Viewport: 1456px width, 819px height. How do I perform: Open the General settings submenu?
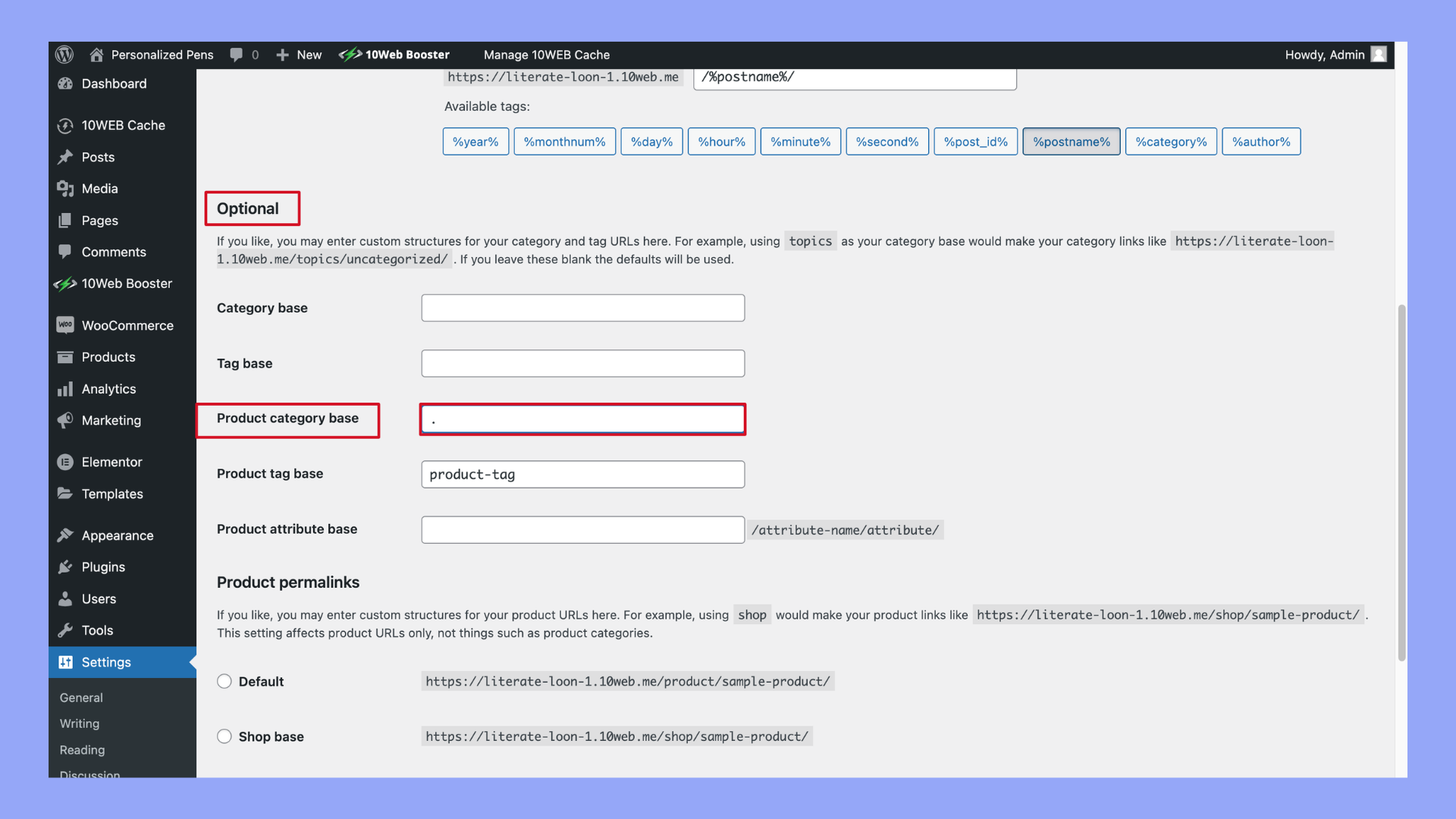[x=81, y=698]
